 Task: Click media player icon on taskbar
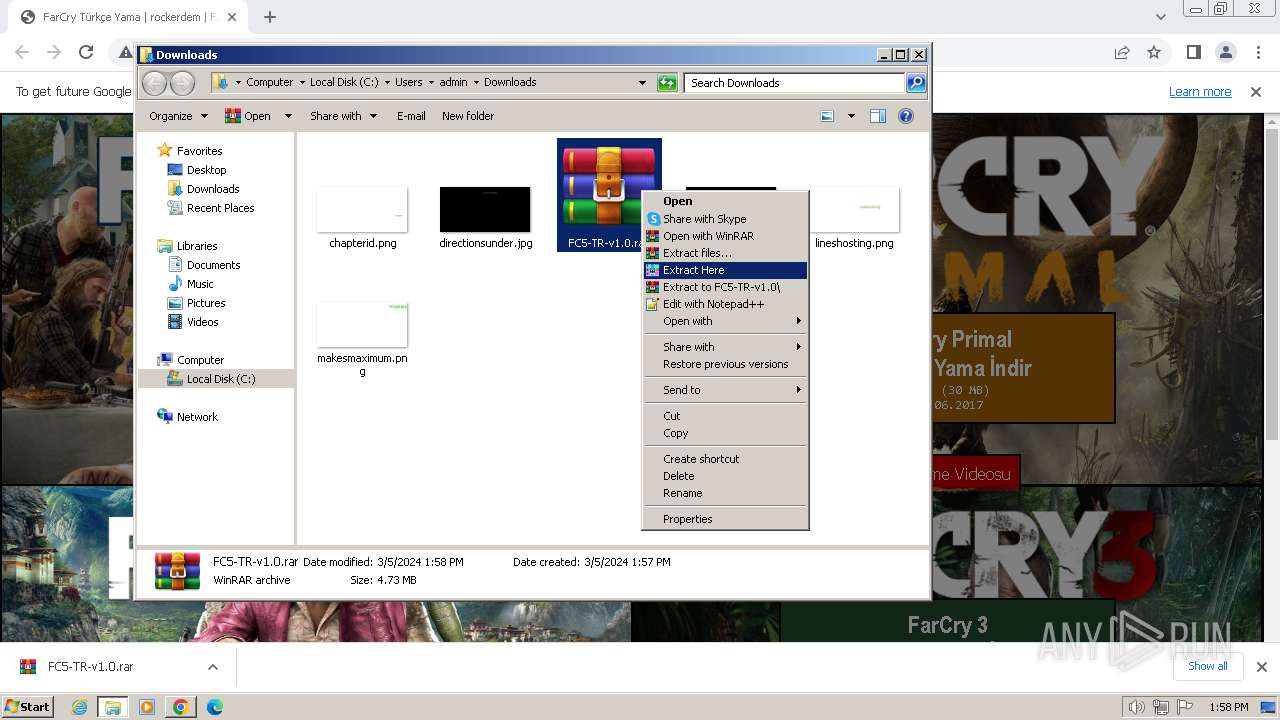[x=147, y=707]
